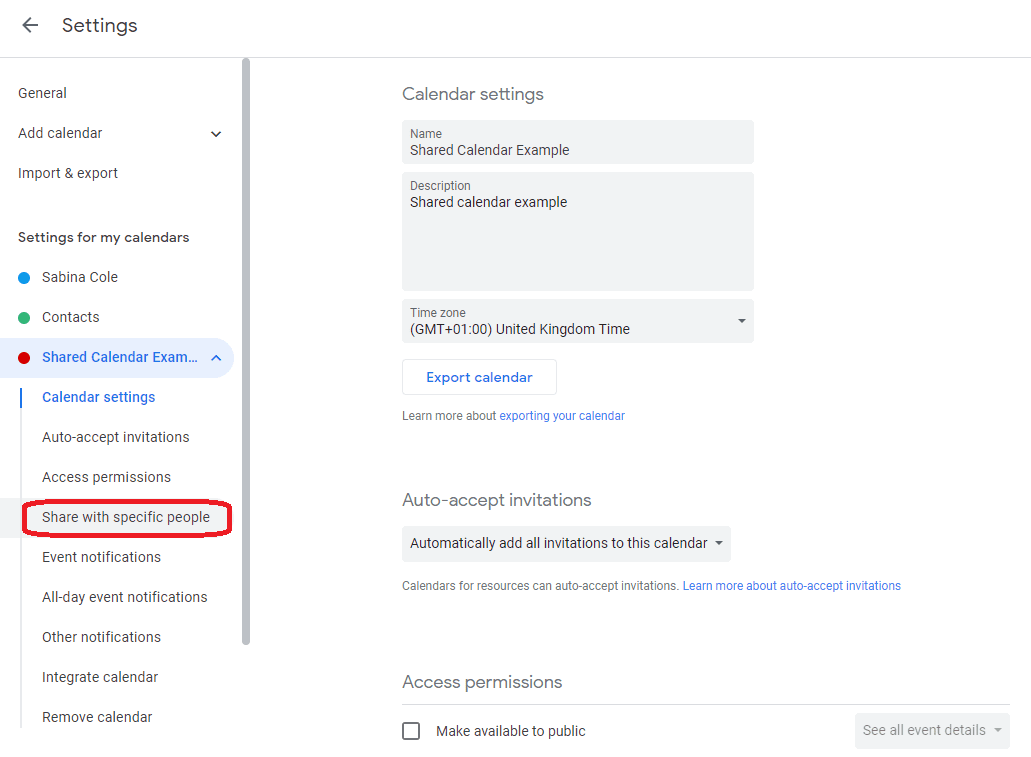Open Learn more about auto-accept invitations link
This screenshot has width=1031, height=757.
tap(791, 586)
